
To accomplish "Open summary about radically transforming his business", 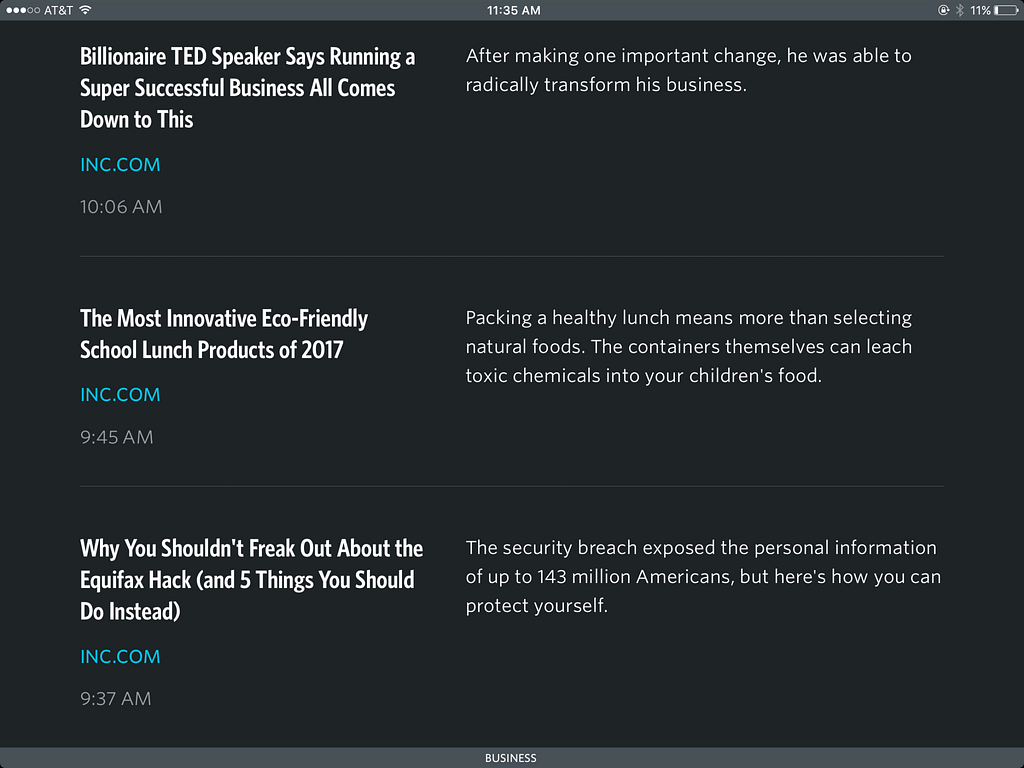I will [688, 70].
